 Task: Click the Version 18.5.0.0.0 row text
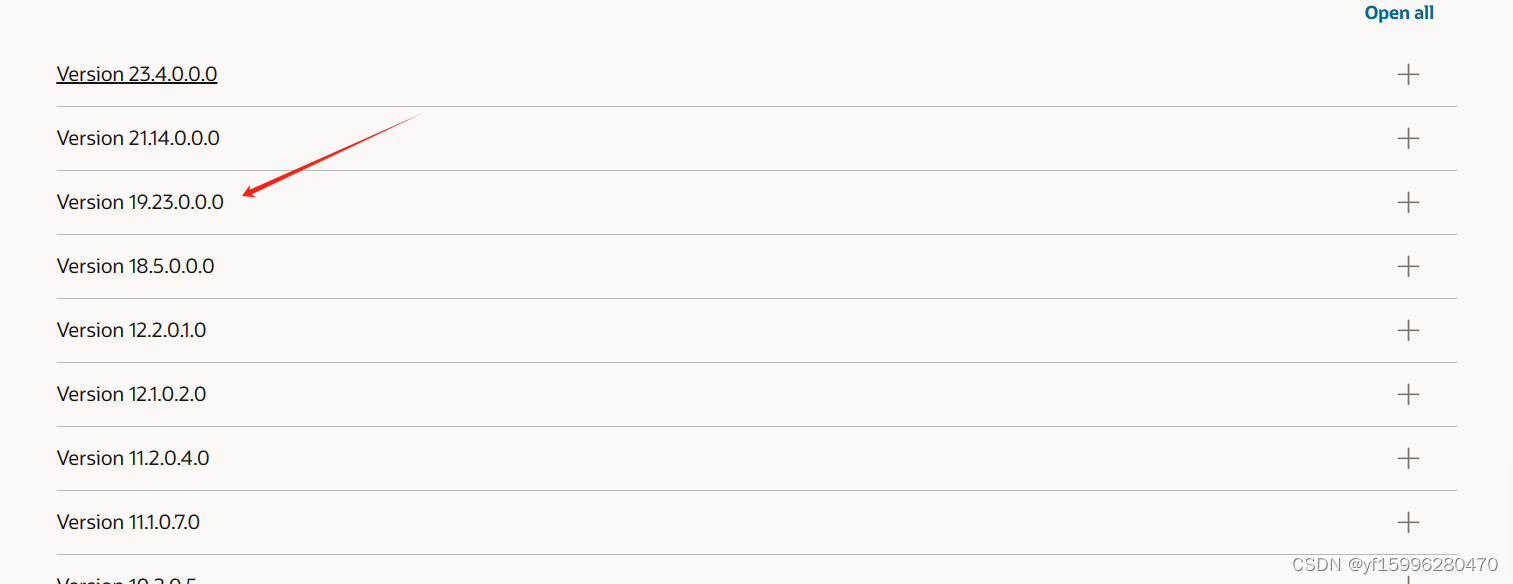(136, 266)
